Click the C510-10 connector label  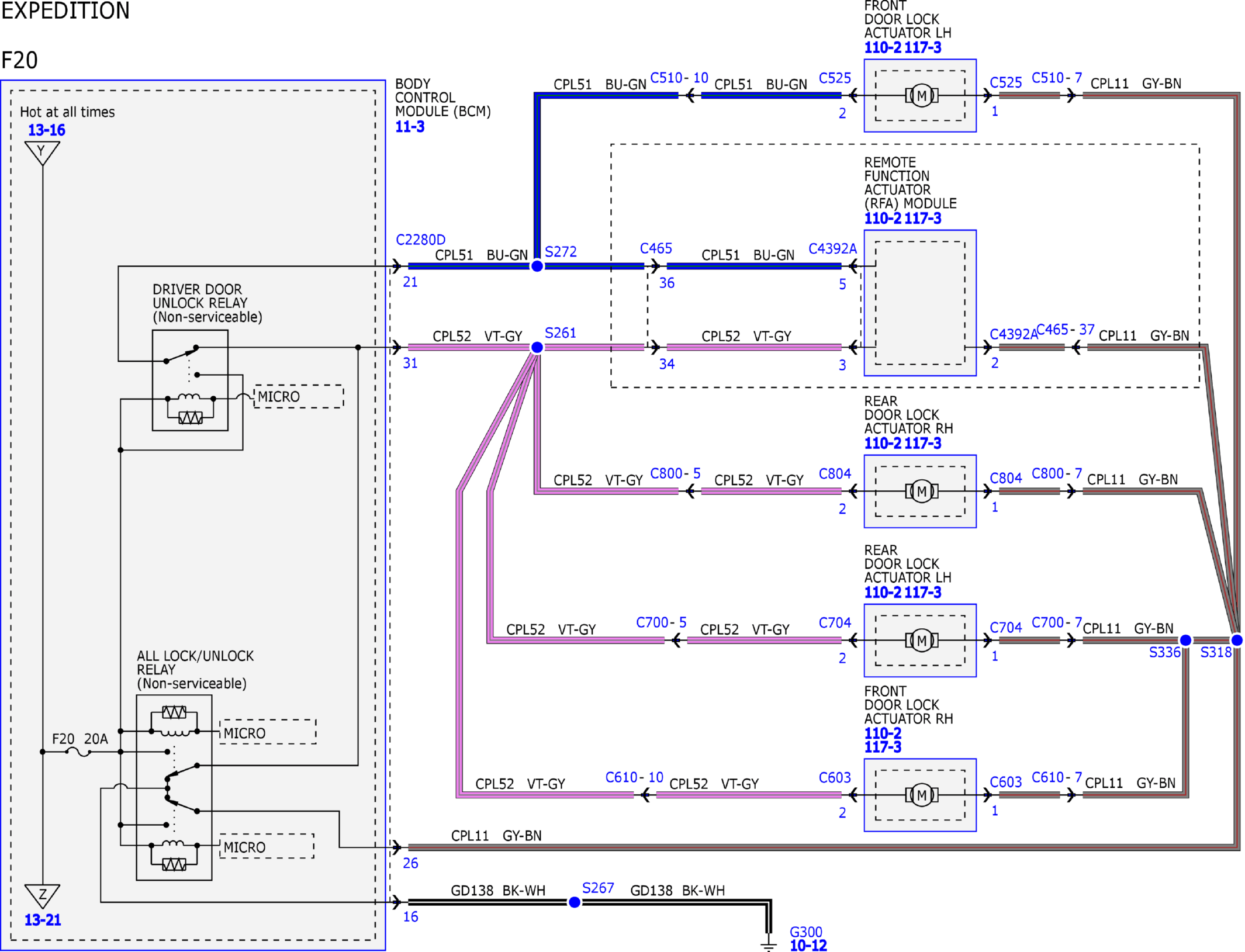click(679, 78)
